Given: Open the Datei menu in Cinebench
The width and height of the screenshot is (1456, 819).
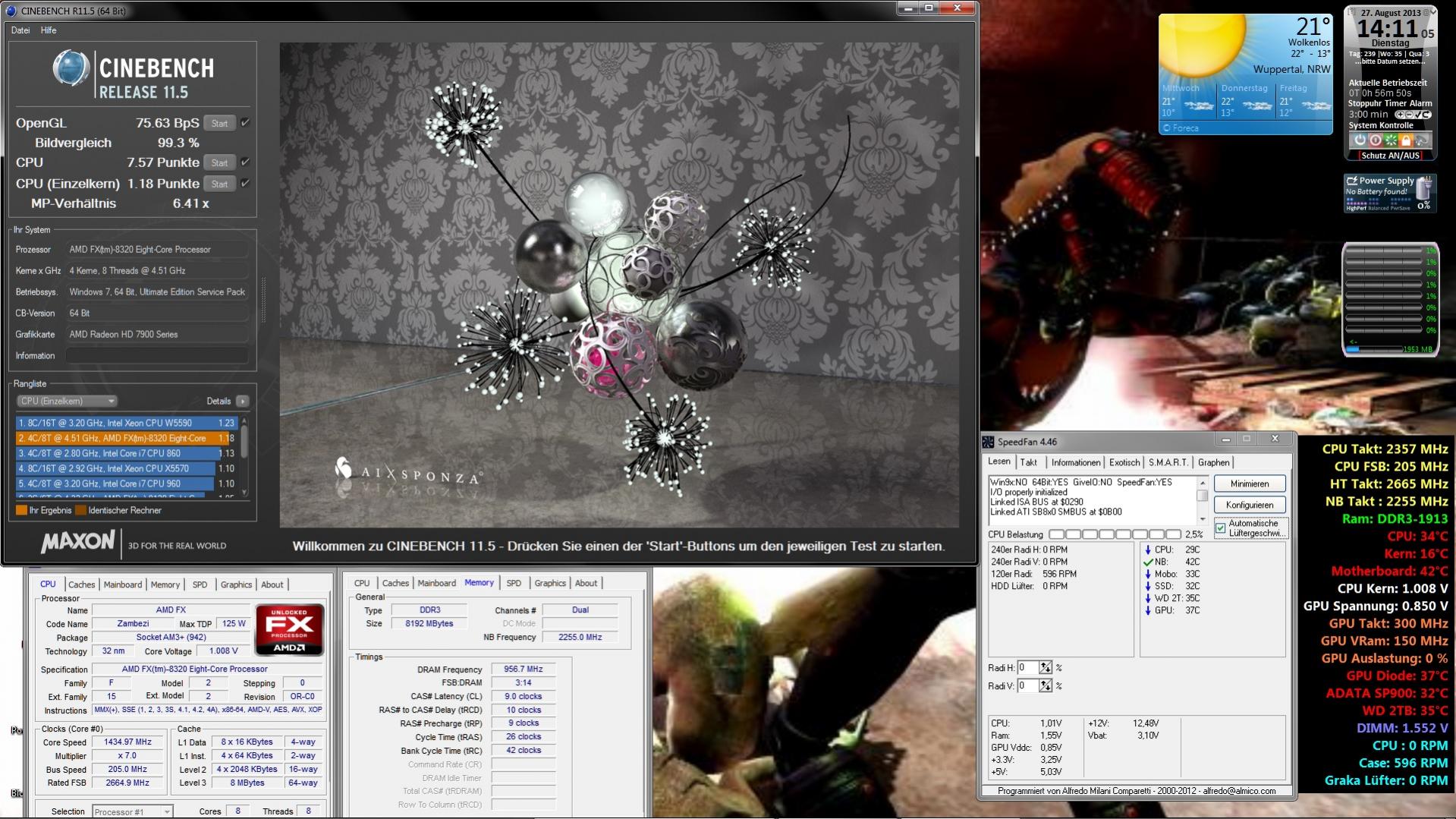Looking at the screenshot, I should click(x=20, y=30).
